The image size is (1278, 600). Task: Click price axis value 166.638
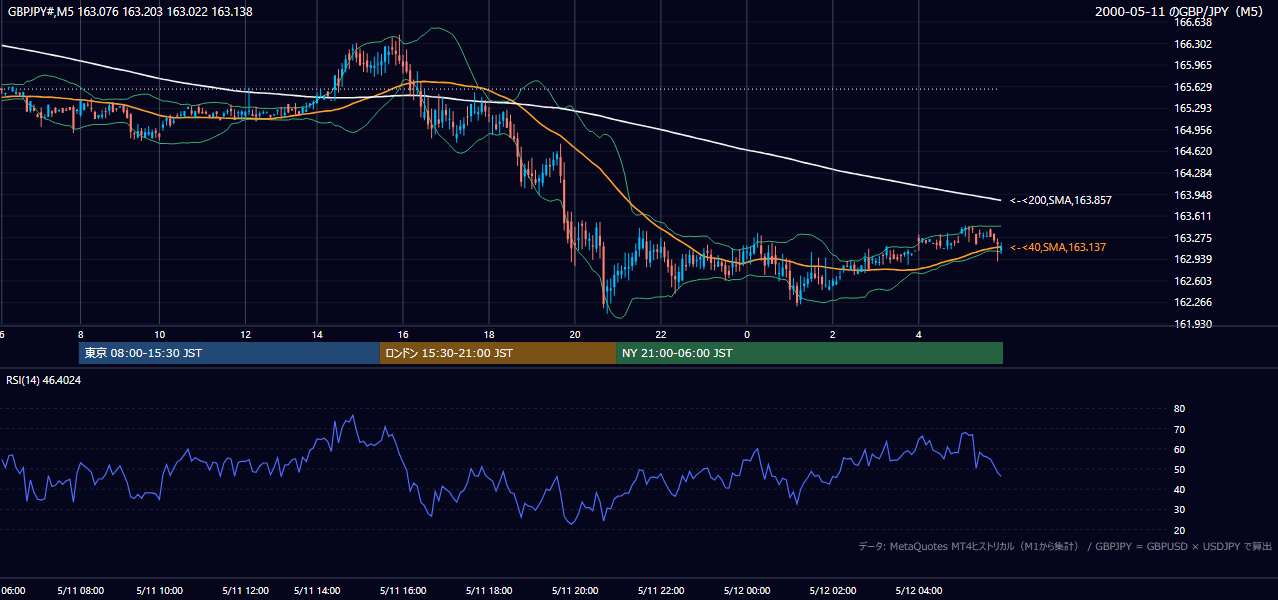pyautogui.click(x=1192, y=22)
